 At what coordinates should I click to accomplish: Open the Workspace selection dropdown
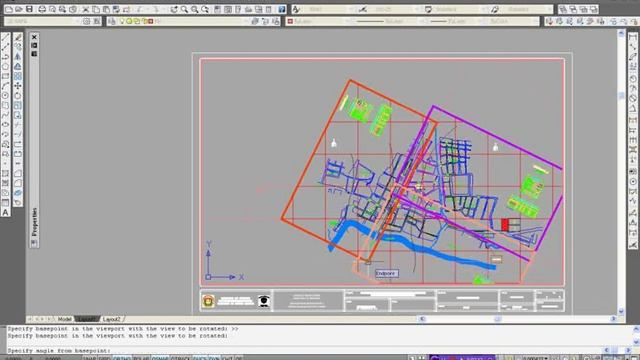coord(42,21)
